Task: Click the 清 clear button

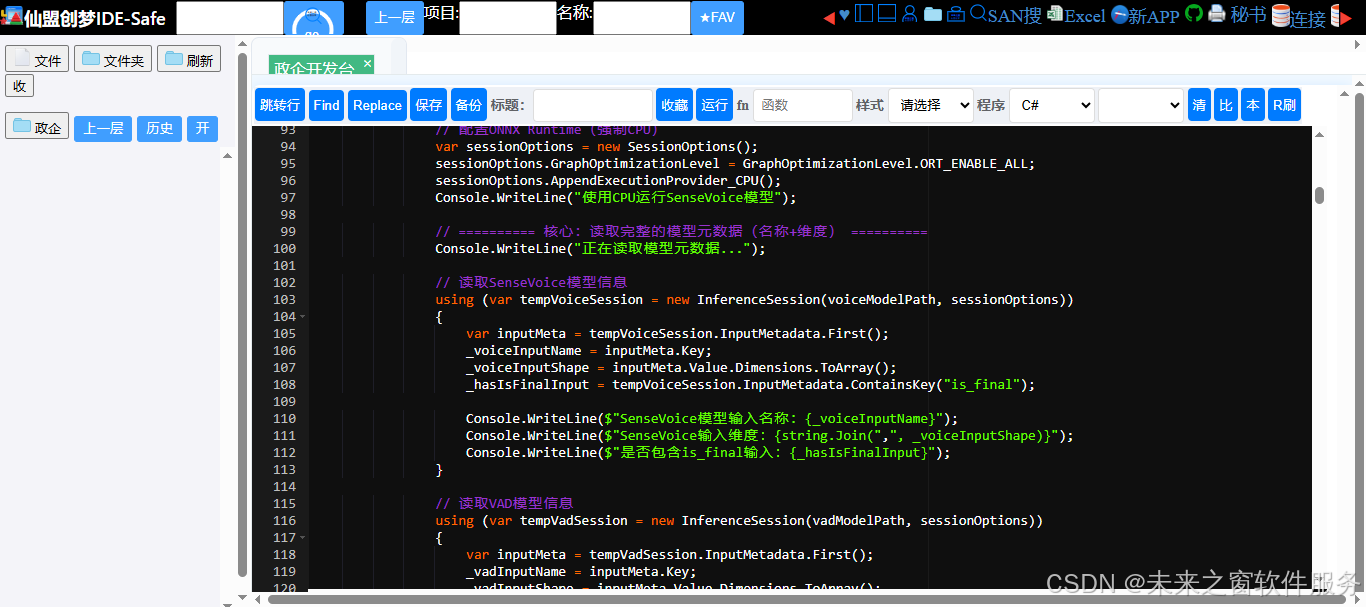Action: (x=1199, y=105)
